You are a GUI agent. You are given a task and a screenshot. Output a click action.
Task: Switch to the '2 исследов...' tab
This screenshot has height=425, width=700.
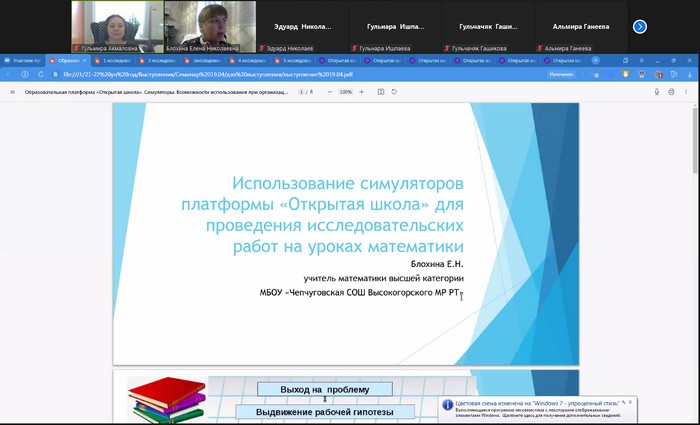158,61
